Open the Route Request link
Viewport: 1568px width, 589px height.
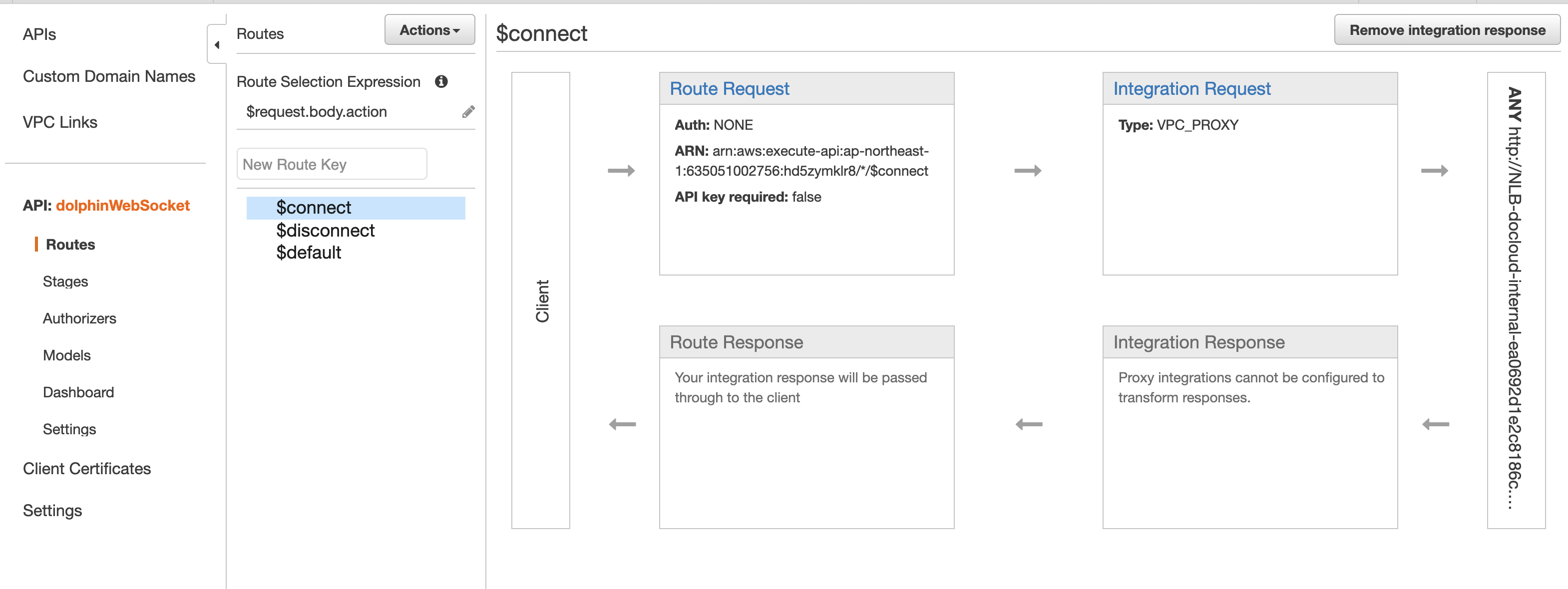[x=729, y=89]
